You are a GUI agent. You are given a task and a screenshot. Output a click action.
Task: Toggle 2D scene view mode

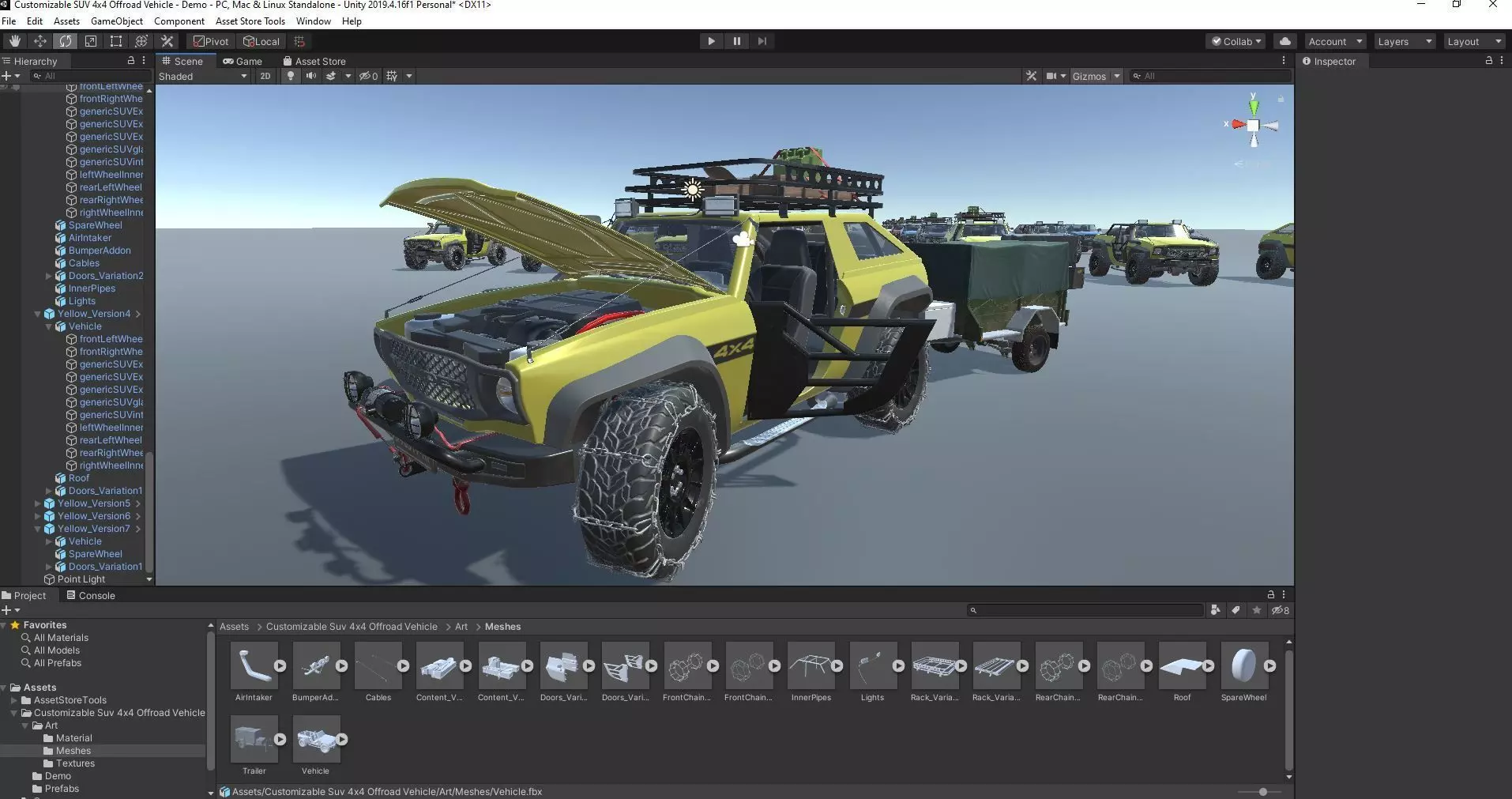point(265,76)
